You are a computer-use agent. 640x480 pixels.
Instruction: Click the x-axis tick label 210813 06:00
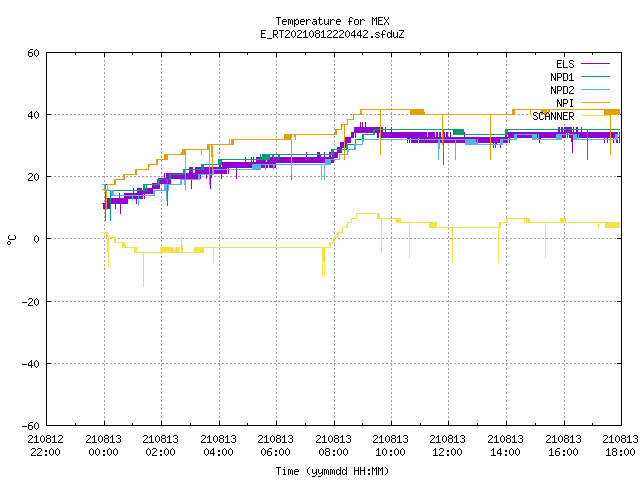tap(276, 446)
